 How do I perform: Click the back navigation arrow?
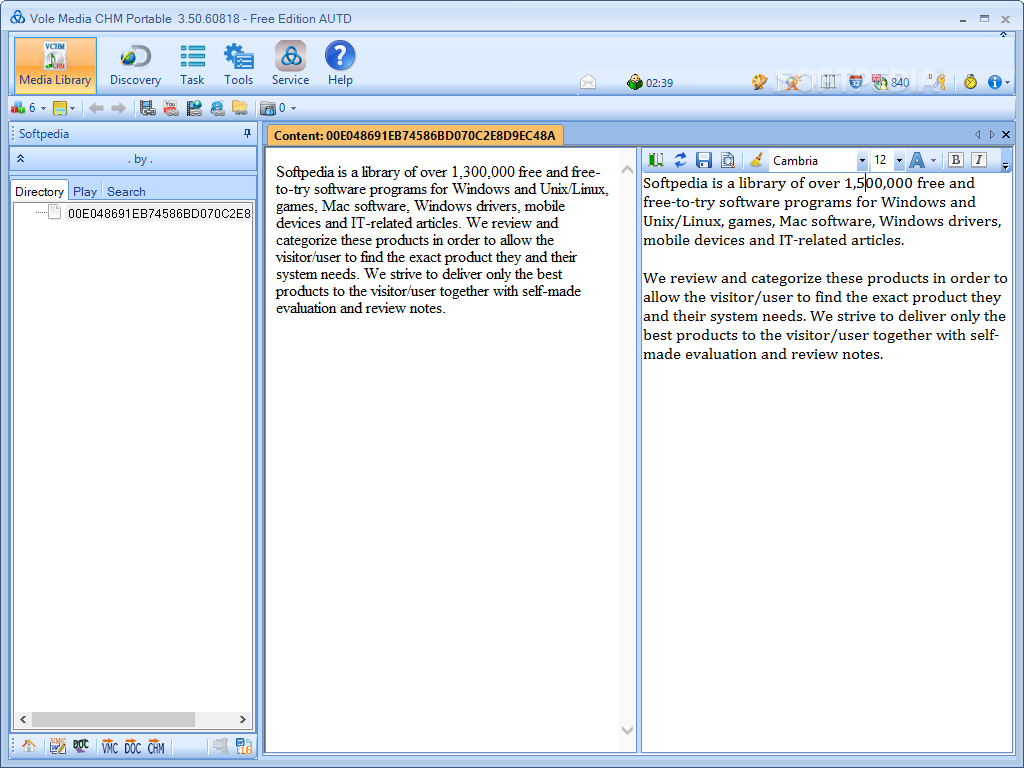tap(96, 108)
